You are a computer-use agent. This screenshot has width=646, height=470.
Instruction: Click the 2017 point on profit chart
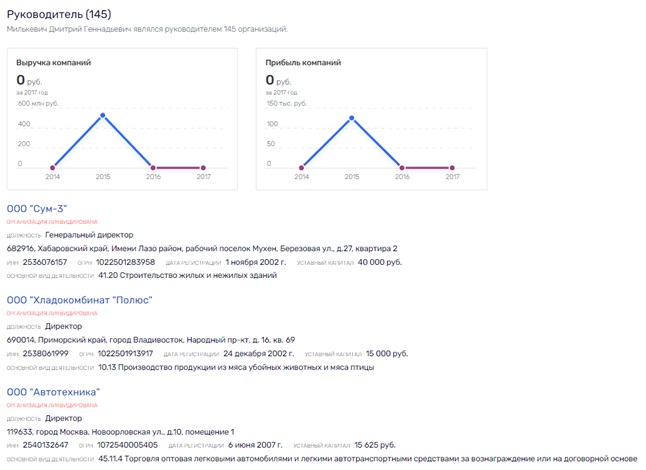click(x=452, y=168)
